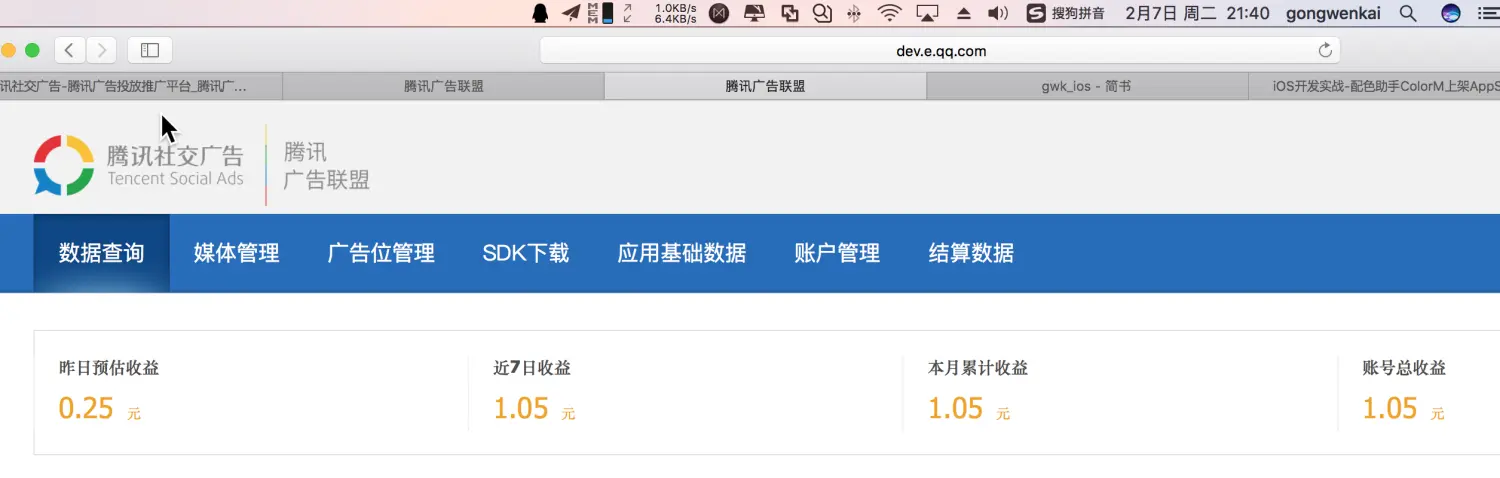Open the 结算数据 navigation item
Viewport: 1500px width, 478px height.
[x=971, y=253]
